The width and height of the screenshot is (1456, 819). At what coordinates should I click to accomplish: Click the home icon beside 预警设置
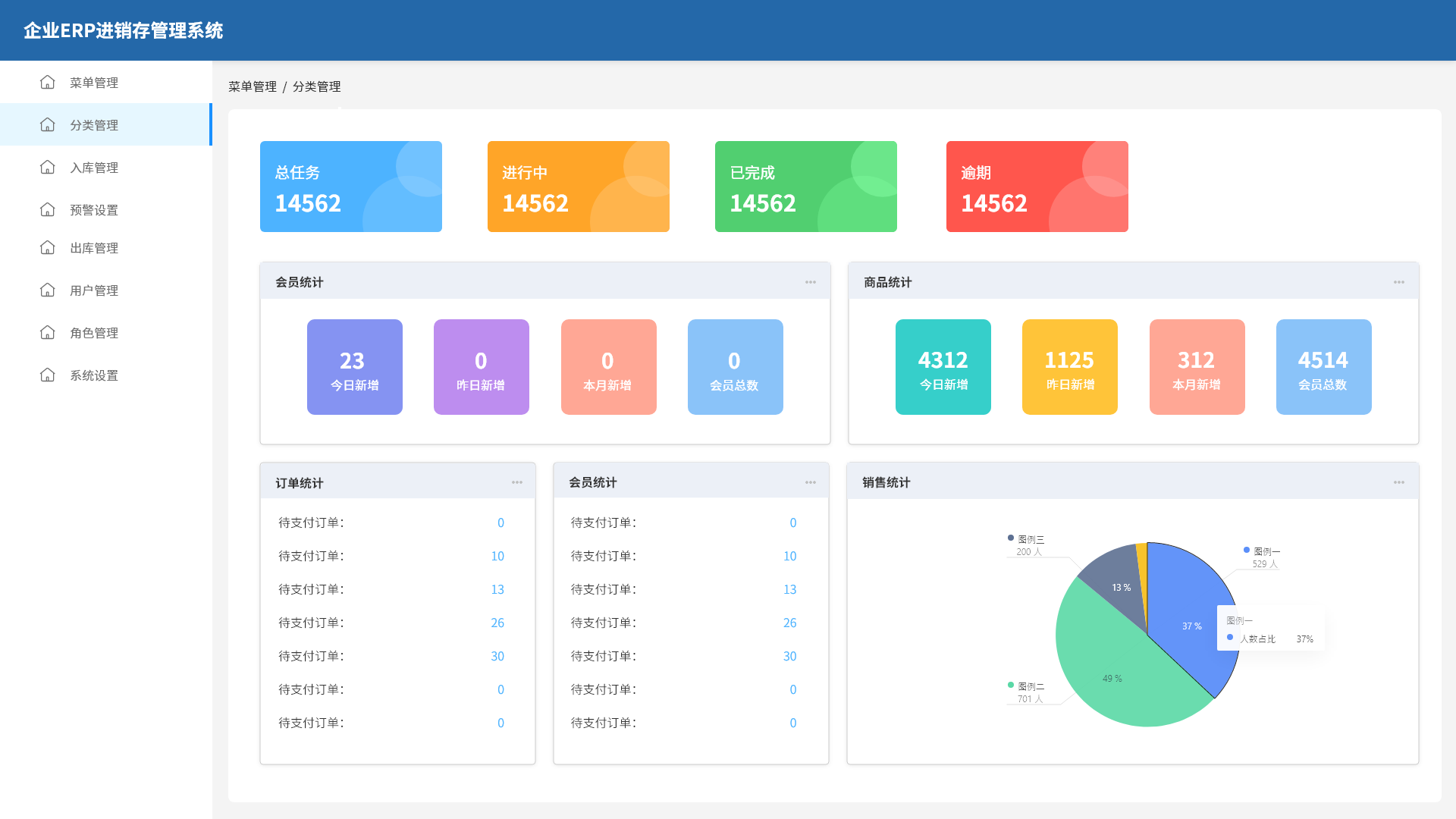click(x=48, y=209)
